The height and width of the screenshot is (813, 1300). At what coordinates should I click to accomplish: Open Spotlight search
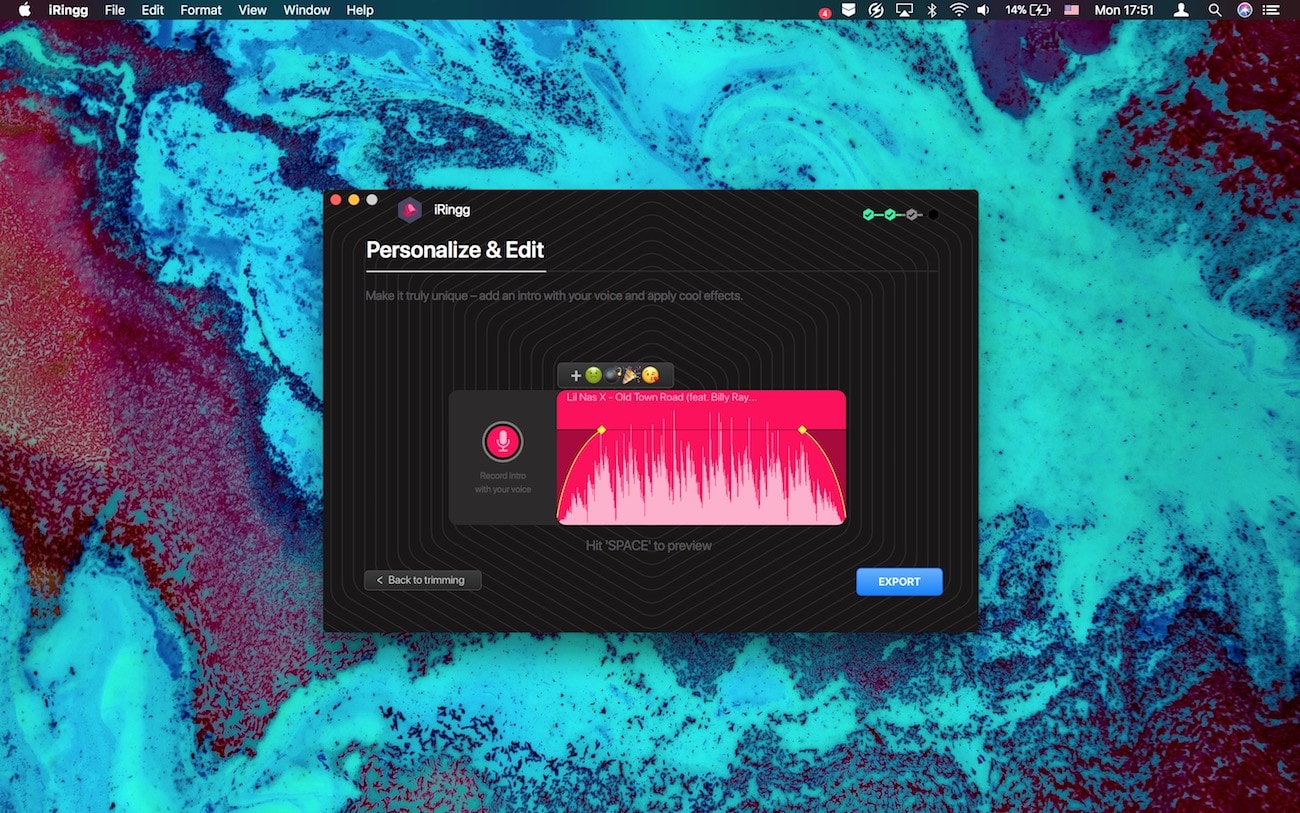tap(1215, 10)
